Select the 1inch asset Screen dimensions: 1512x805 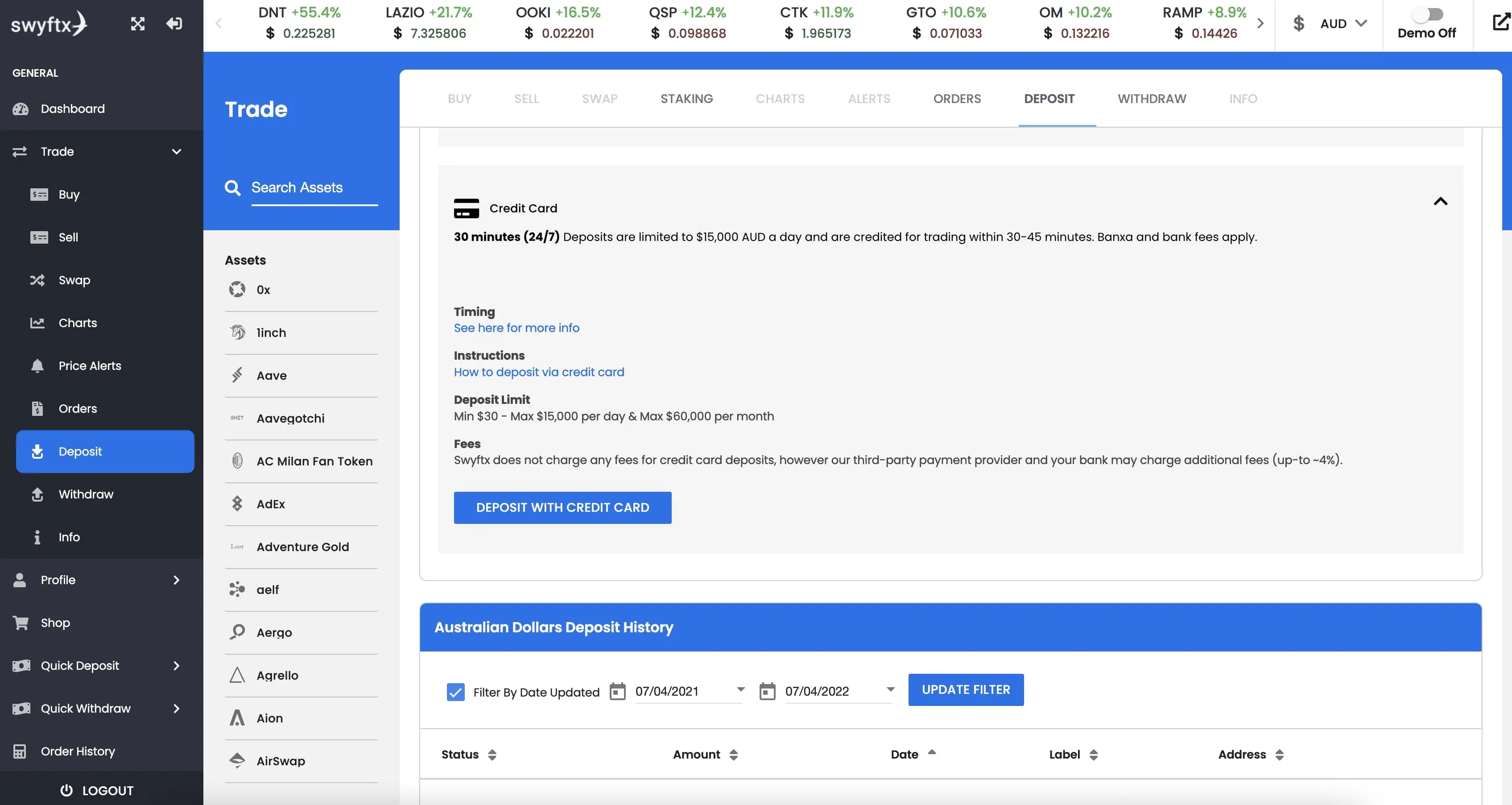click(301, 333)
